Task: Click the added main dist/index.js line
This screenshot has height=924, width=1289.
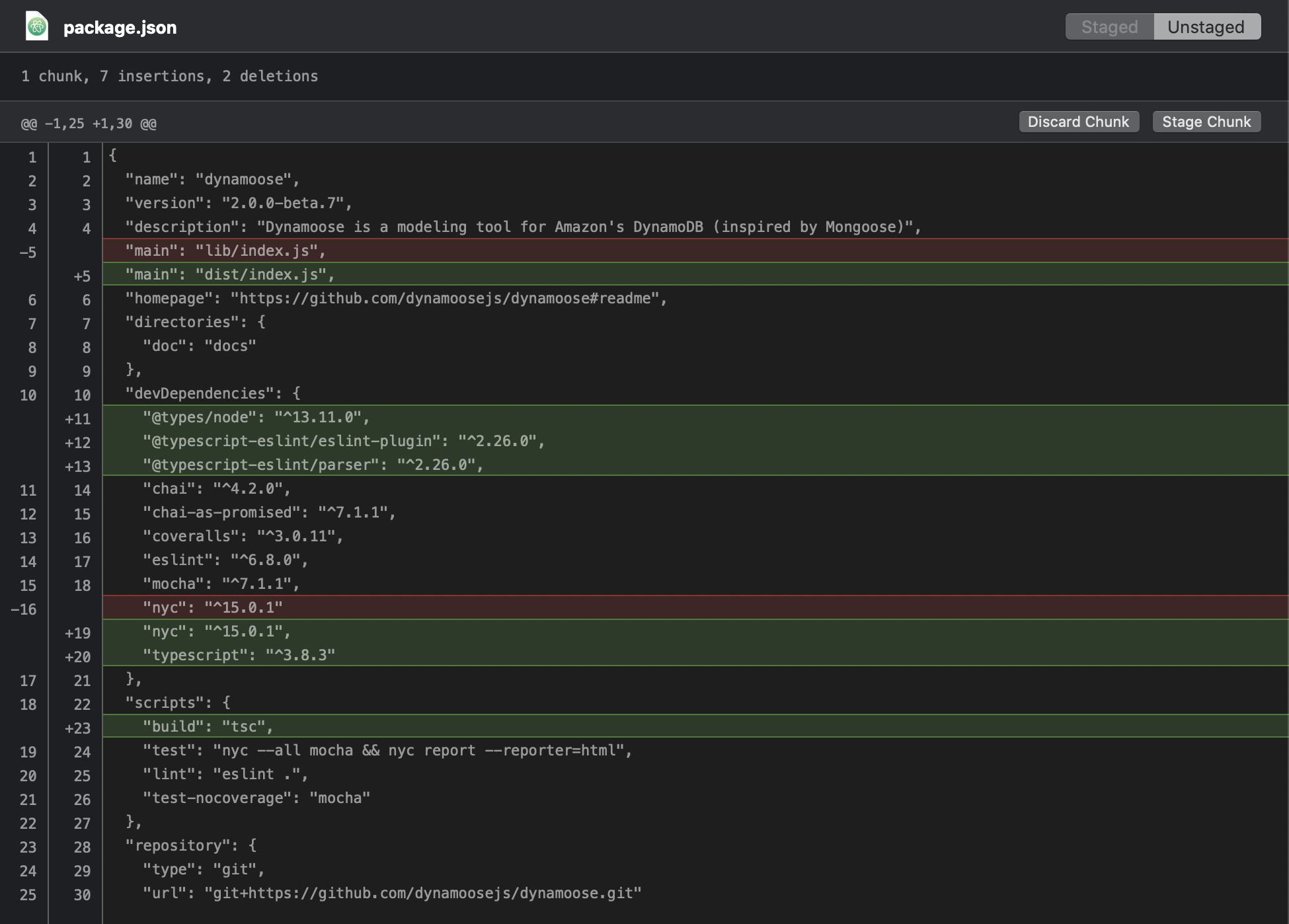Action: [228, 274]
